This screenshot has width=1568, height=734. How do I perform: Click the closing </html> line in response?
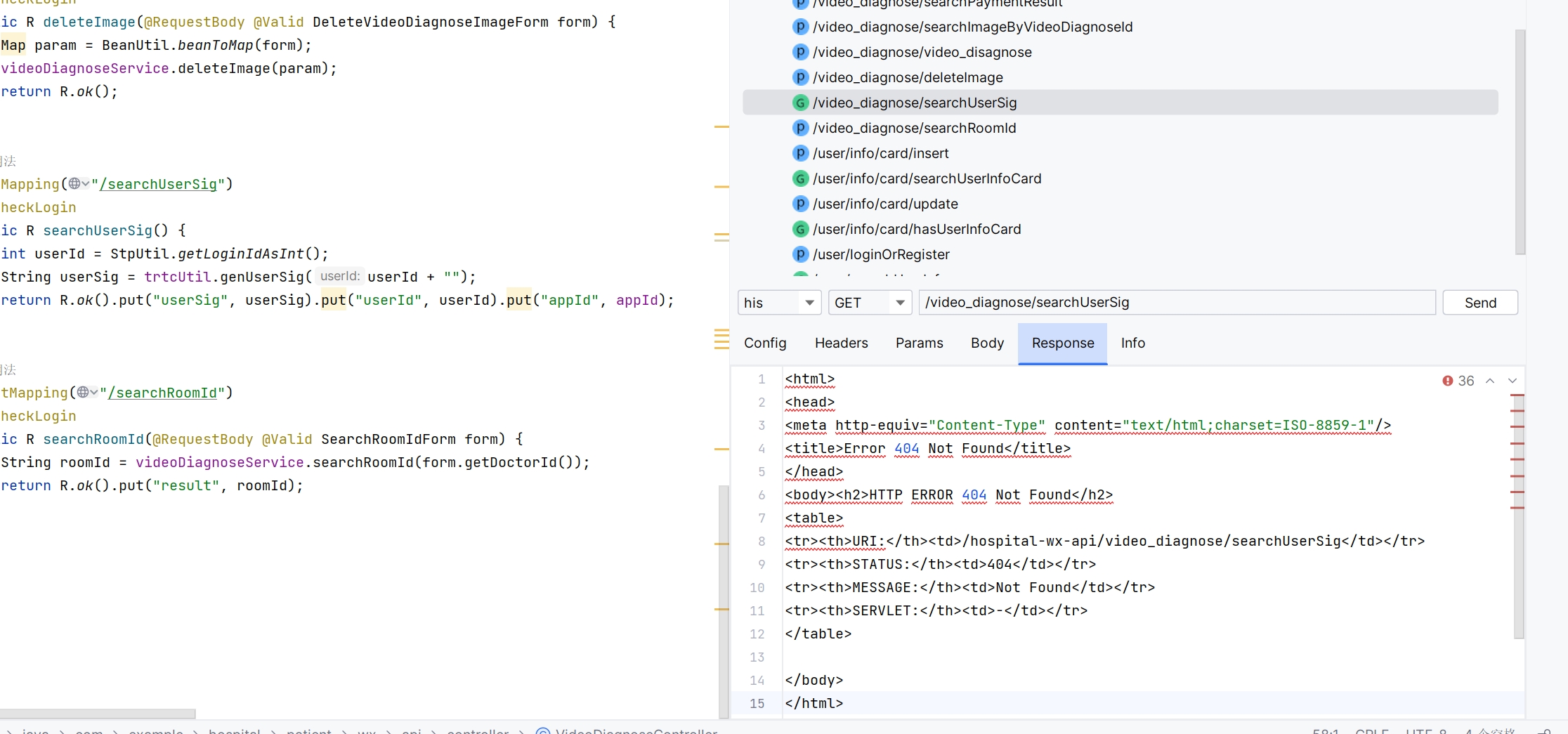pos(814,704)
